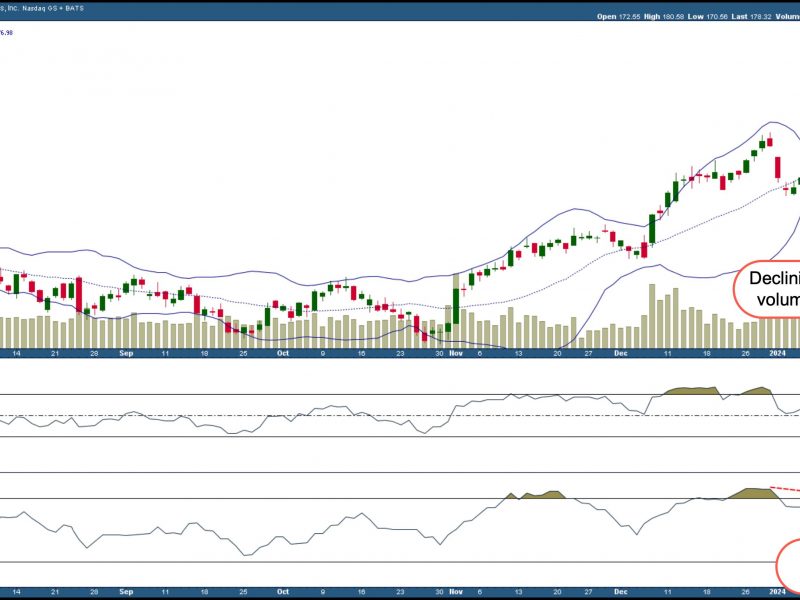Select Nov on the price chart date axis
Viewport: 800px width, 600px height.
tap(456, 353)
